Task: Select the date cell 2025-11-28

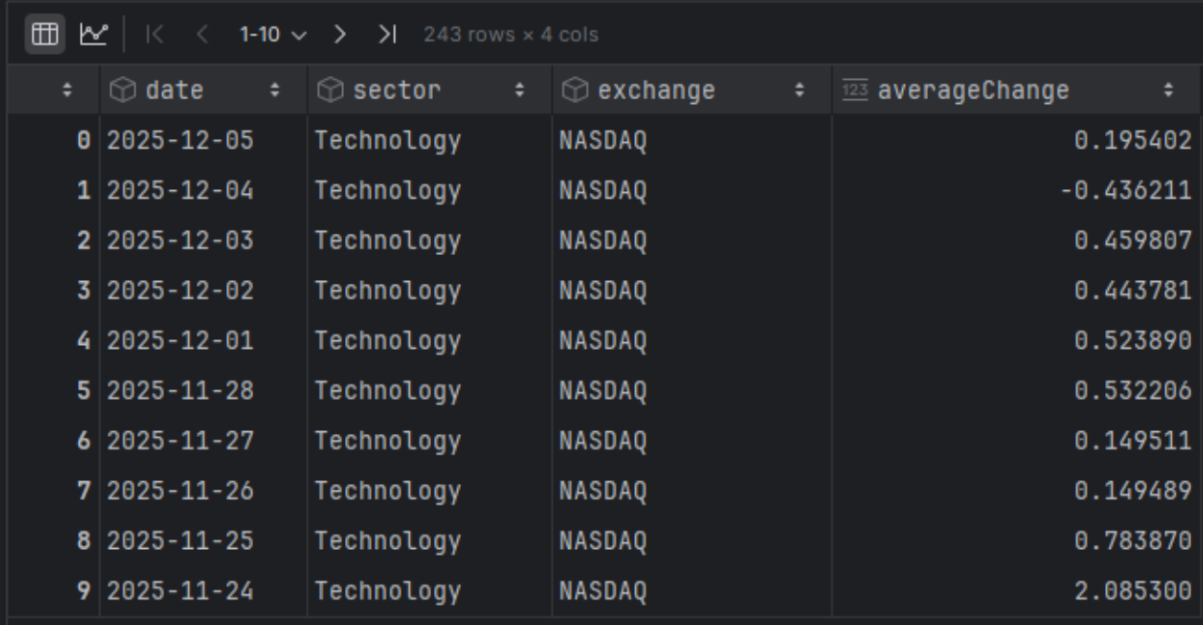Action: (x=180, y=391)
